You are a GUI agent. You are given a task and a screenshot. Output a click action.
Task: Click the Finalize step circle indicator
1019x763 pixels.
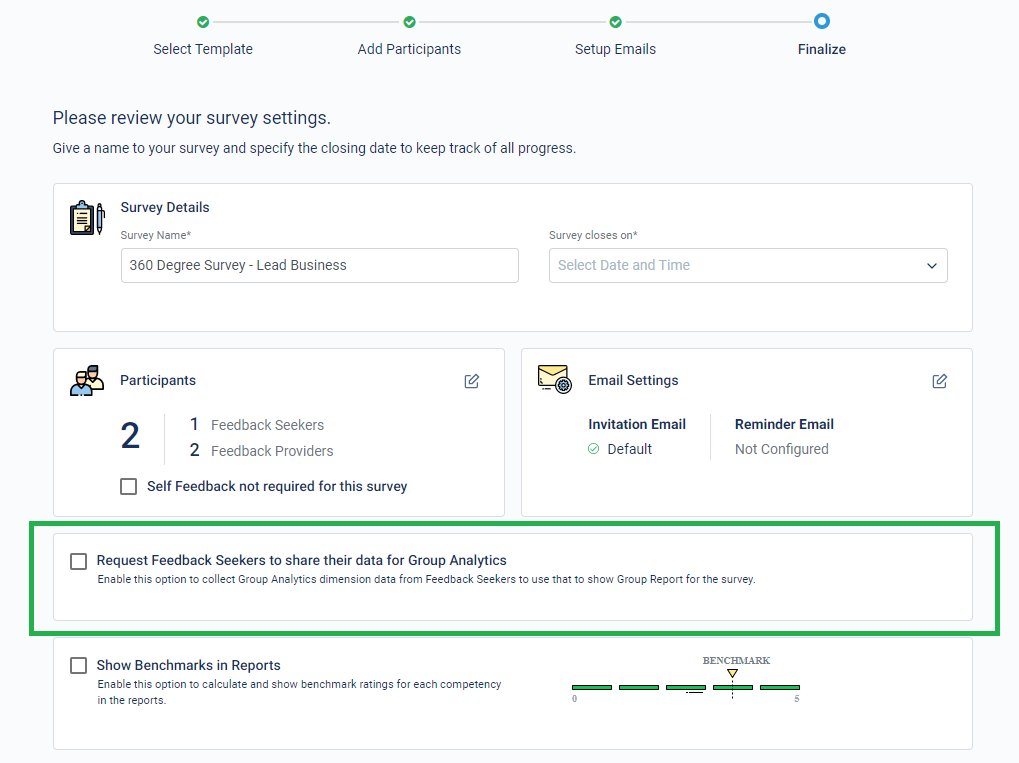(x=821, y=21)
